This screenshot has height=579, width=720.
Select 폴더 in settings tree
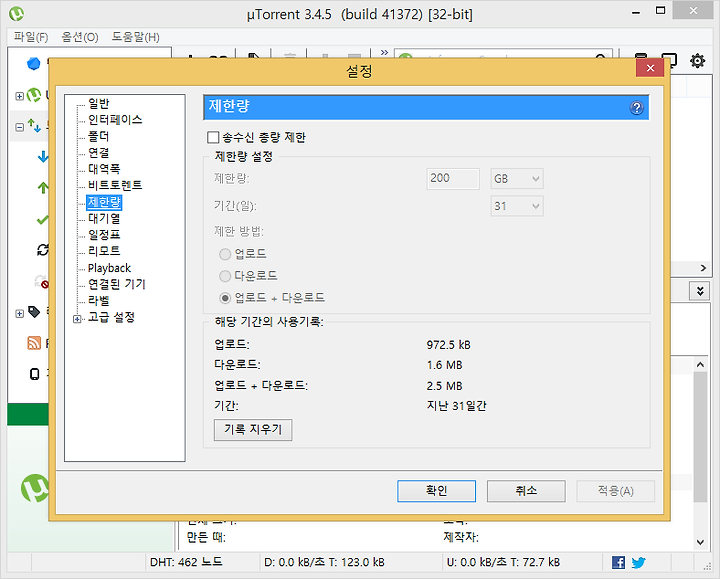coord(99,136)
